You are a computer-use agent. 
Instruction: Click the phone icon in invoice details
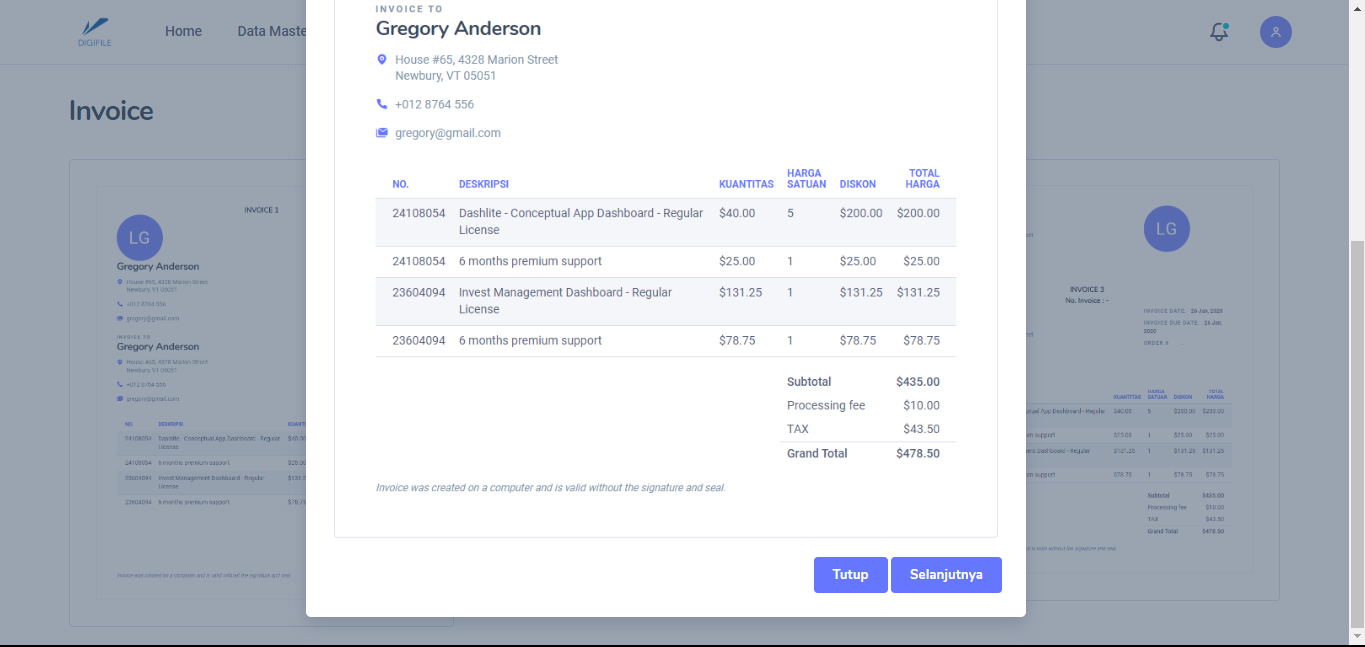coord(382,104)
